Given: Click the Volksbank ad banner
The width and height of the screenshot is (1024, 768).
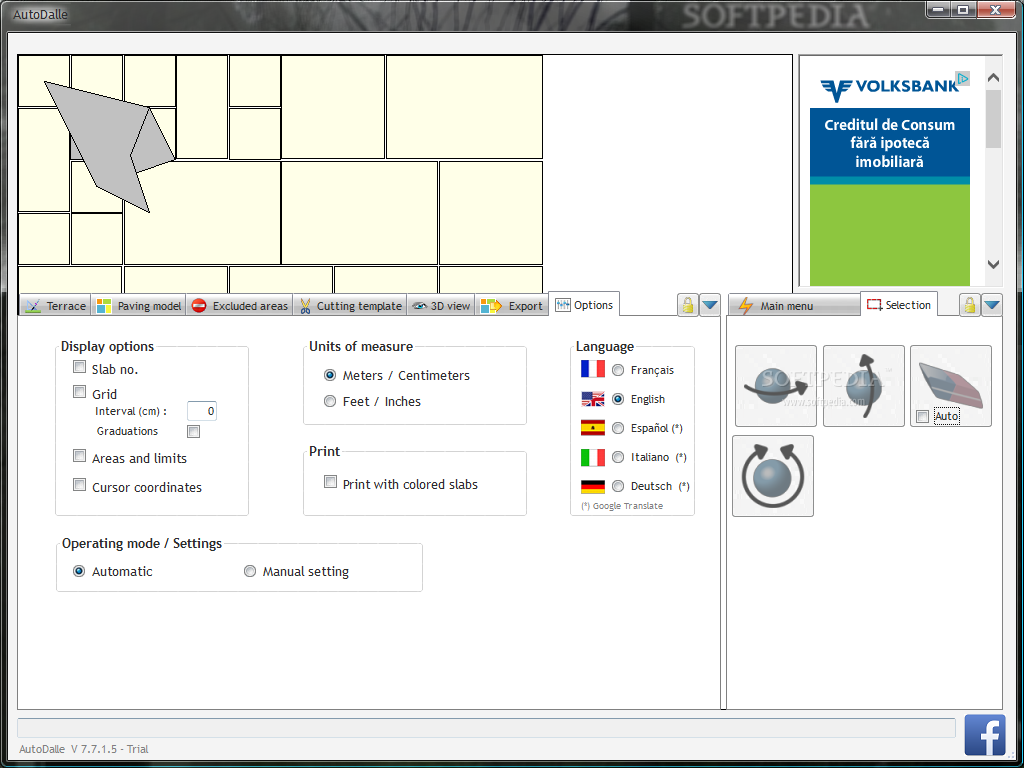Looking at the screenshot, I should (889, 178).
